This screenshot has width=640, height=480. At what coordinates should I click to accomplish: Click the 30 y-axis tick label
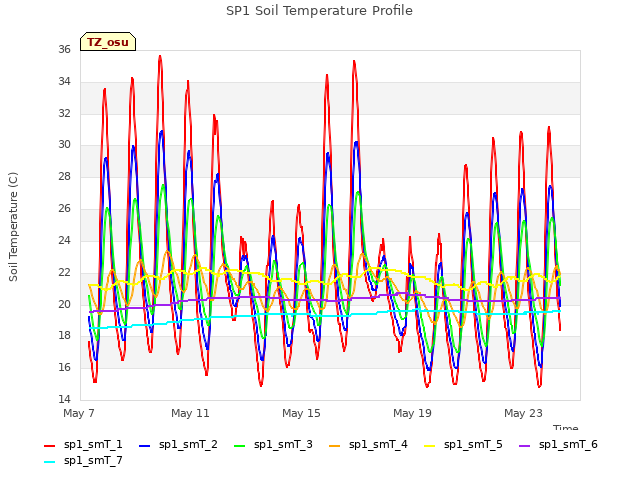(x=64, y=144)
